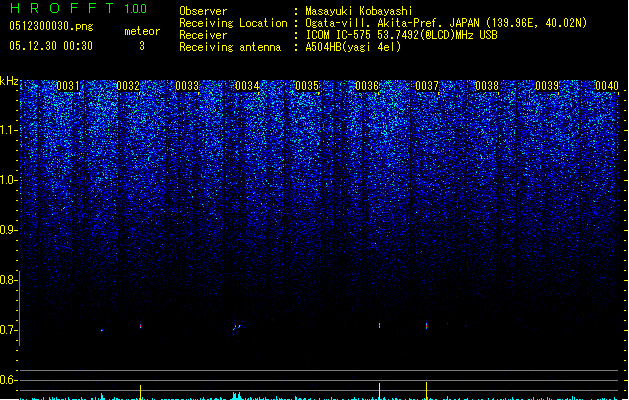Click time marker 0039
Screen dimensions: 629x400
(x=547, y=86)
